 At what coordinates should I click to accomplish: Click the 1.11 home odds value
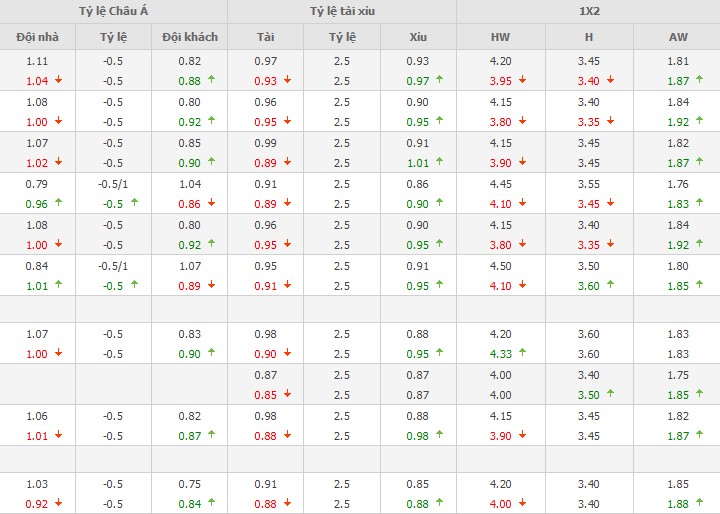(37, 61)
